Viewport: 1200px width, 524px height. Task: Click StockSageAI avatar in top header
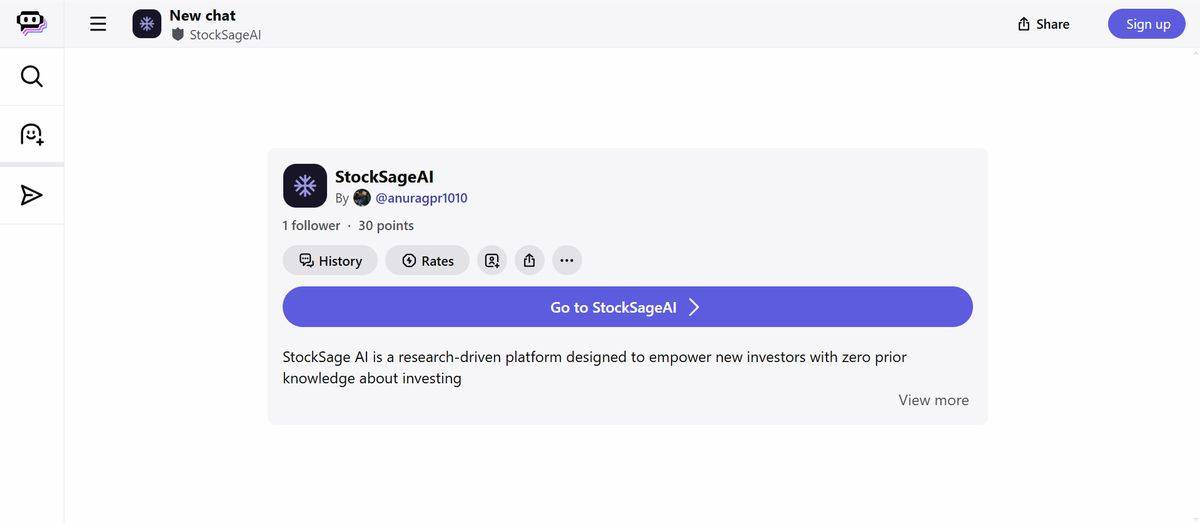147,24
